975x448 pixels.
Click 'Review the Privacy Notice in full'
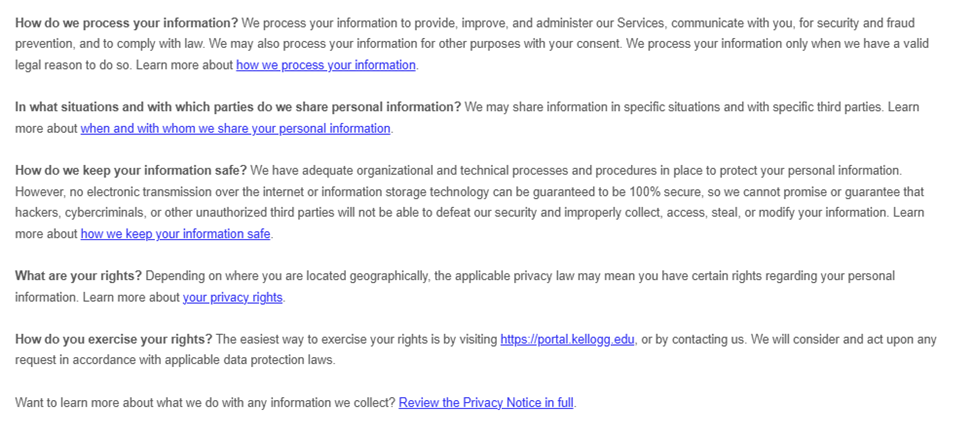(x=487, y=402)
